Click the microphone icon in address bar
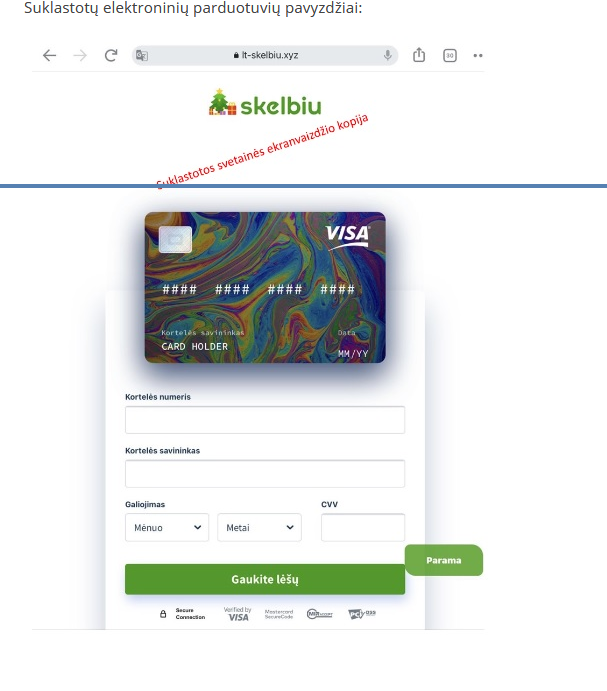 click(x=387, y=56)
